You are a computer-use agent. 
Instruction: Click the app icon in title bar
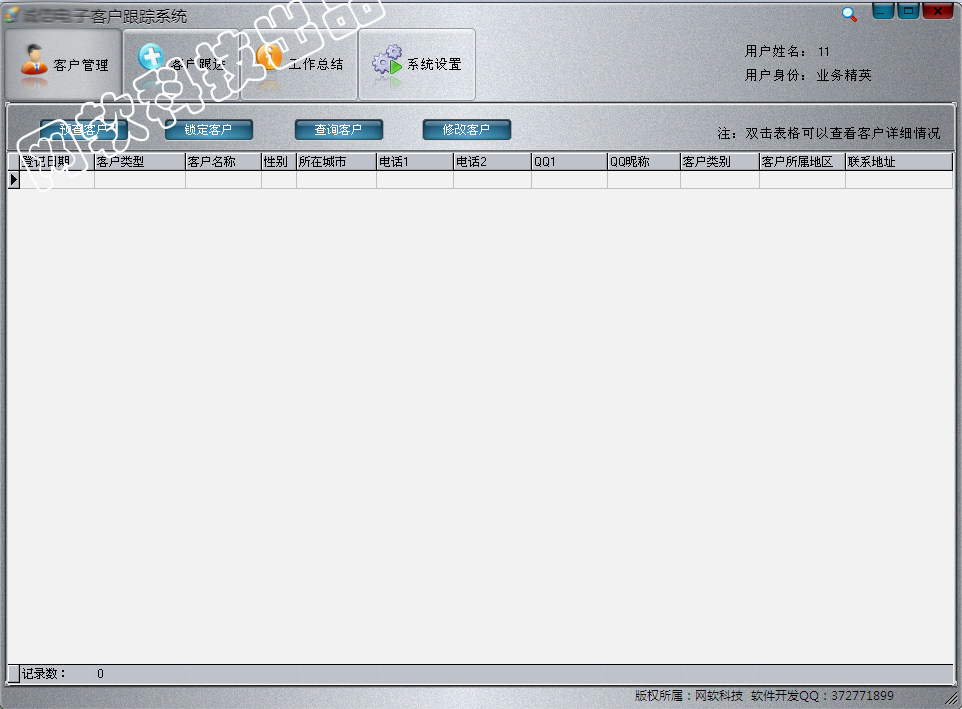[12, 15]
